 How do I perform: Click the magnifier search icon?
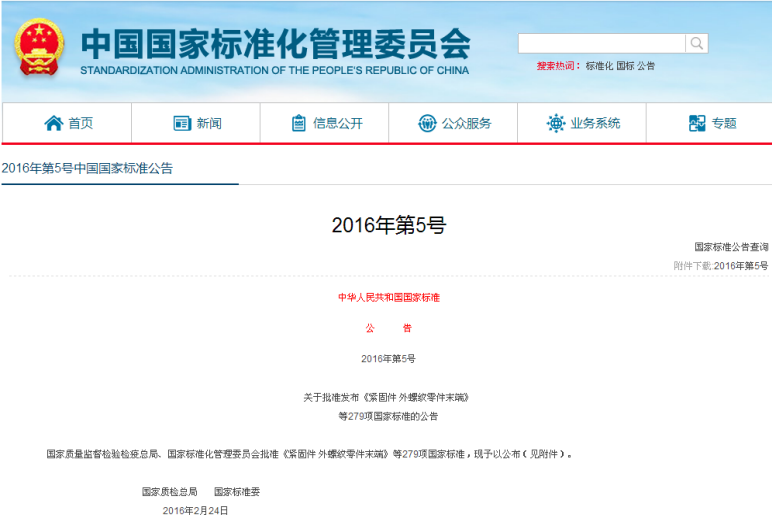point(696,43)
